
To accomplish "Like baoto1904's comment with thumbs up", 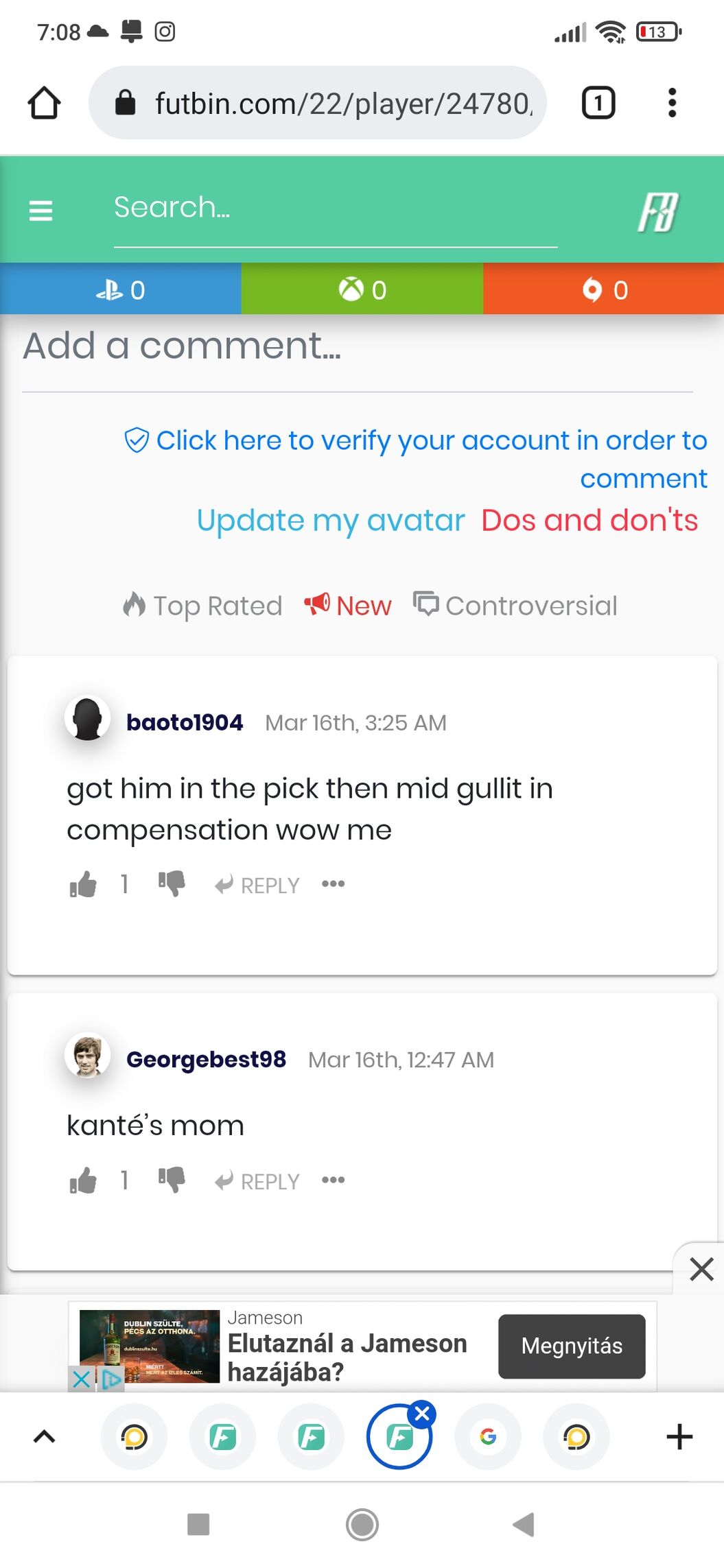I will (83, 885).
